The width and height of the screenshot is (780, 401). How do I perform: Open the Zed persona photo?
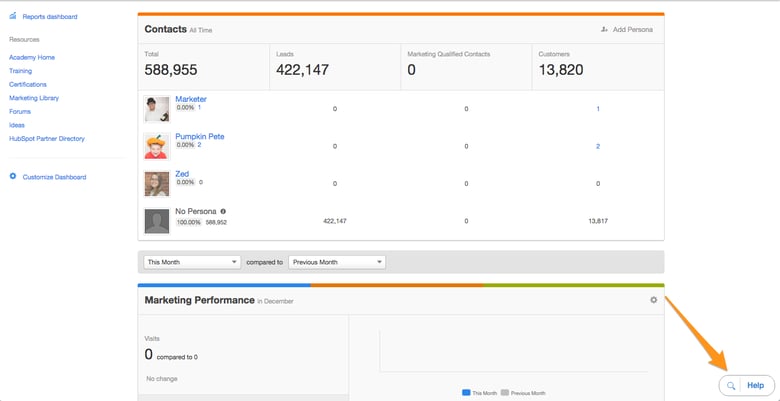tap(157, 184)
